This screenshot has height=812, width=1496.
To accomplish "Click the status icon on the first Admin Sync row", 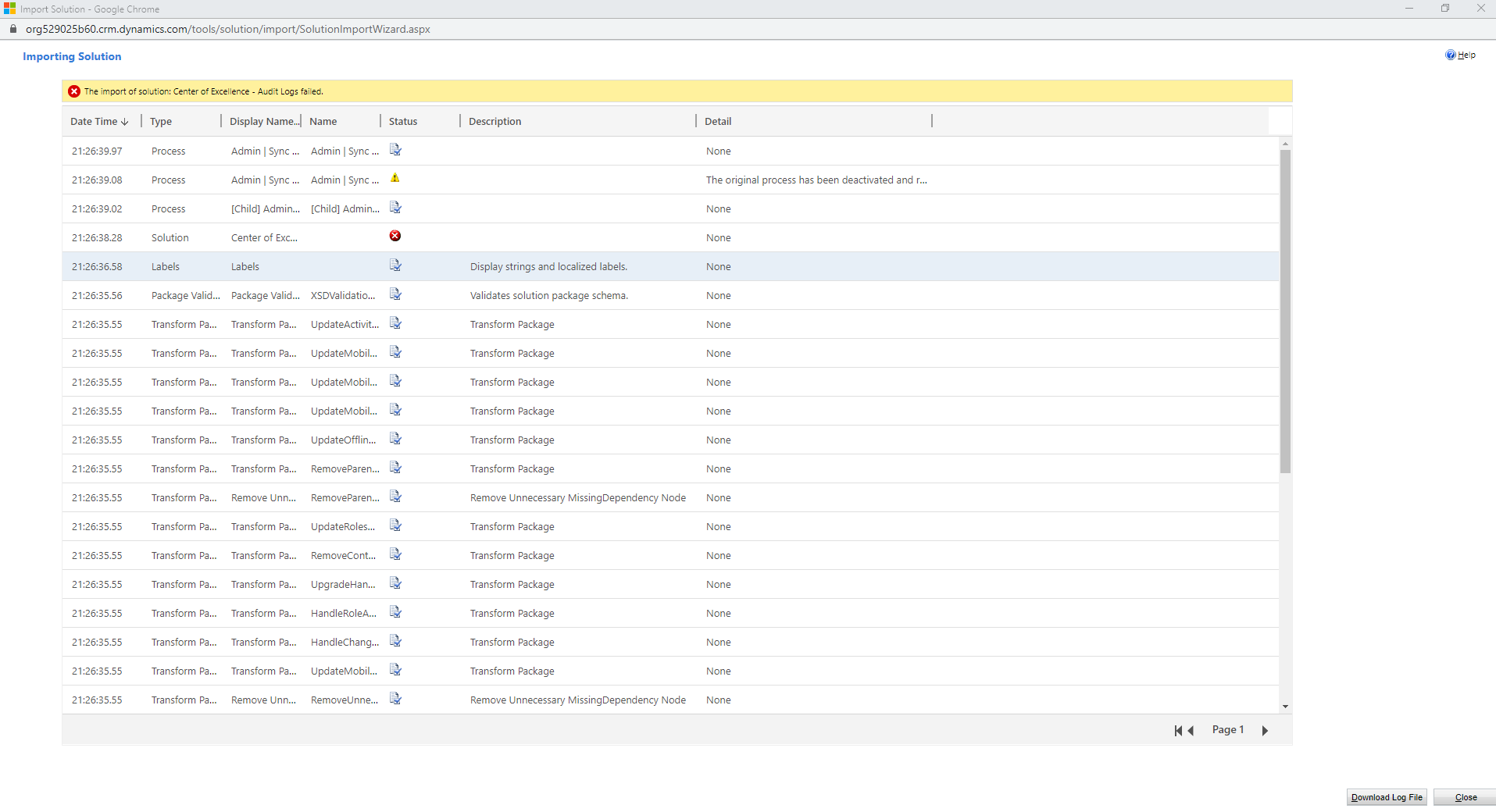I will tap(395, 150).
